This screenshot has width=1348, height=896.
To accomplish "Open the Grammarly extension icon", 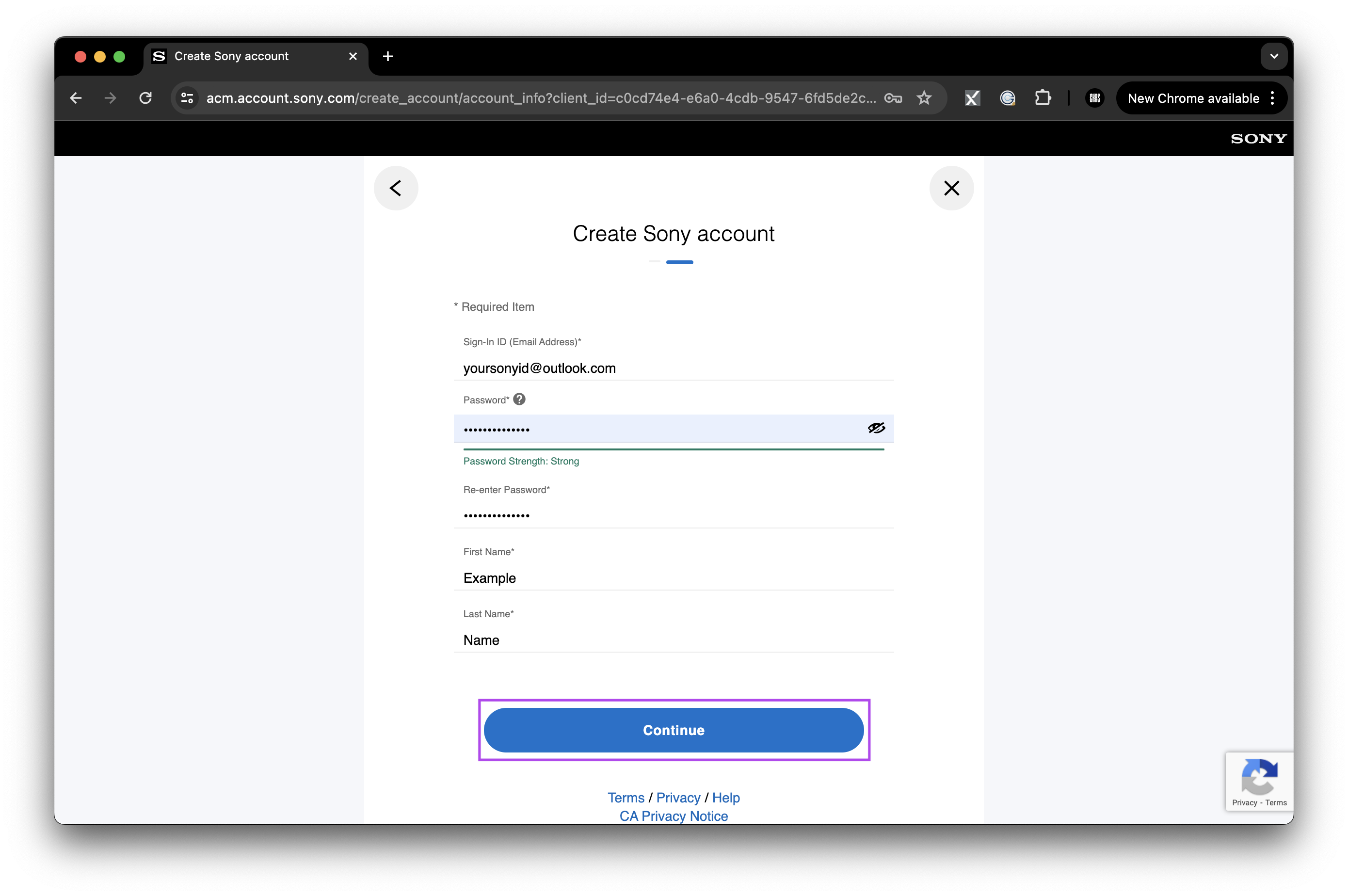I will [x=1008, y=98].
